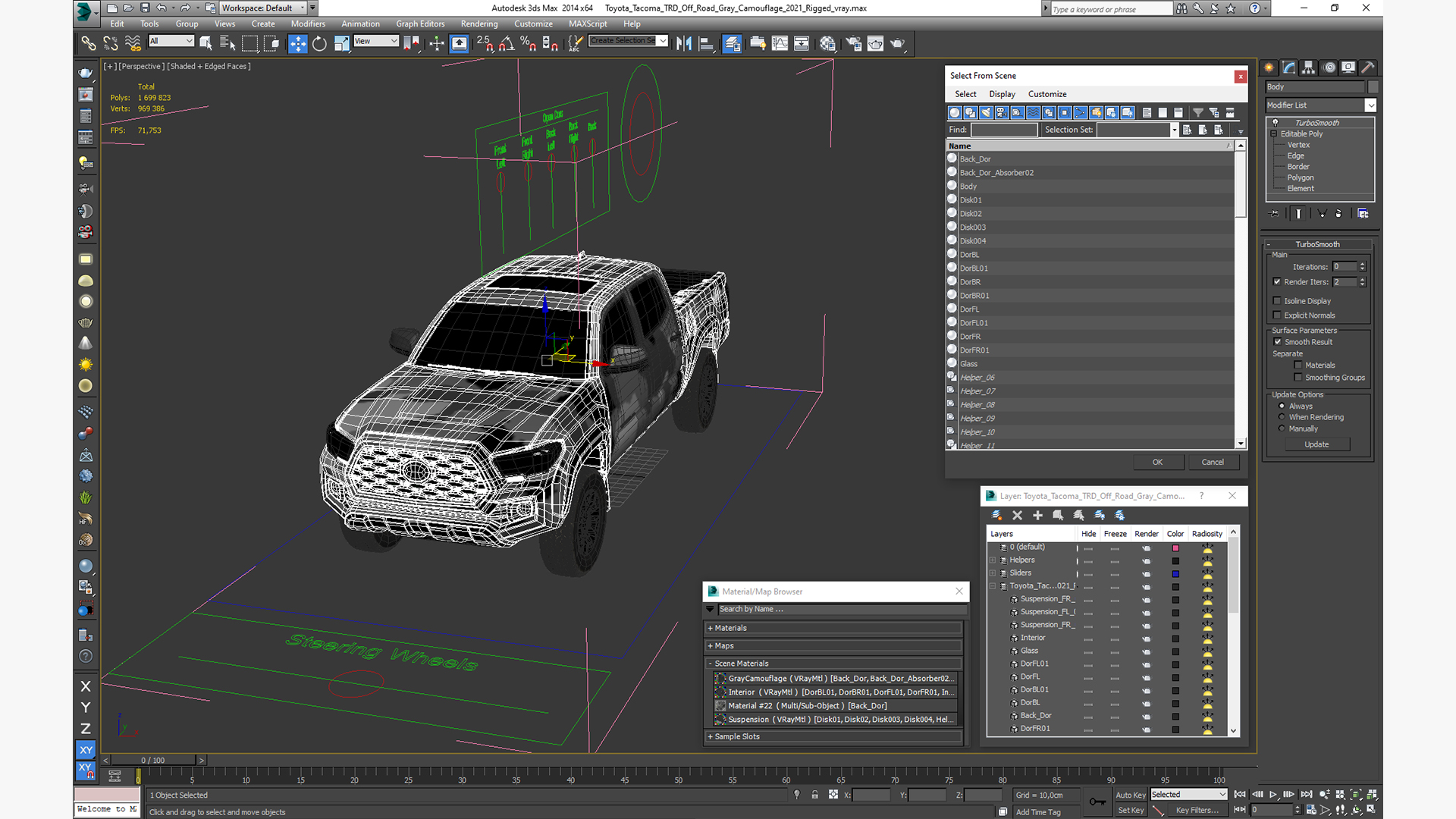The image size is (1456, 819).
Task: Toggle the Percent Snap tool
Action: click(529, 43)
